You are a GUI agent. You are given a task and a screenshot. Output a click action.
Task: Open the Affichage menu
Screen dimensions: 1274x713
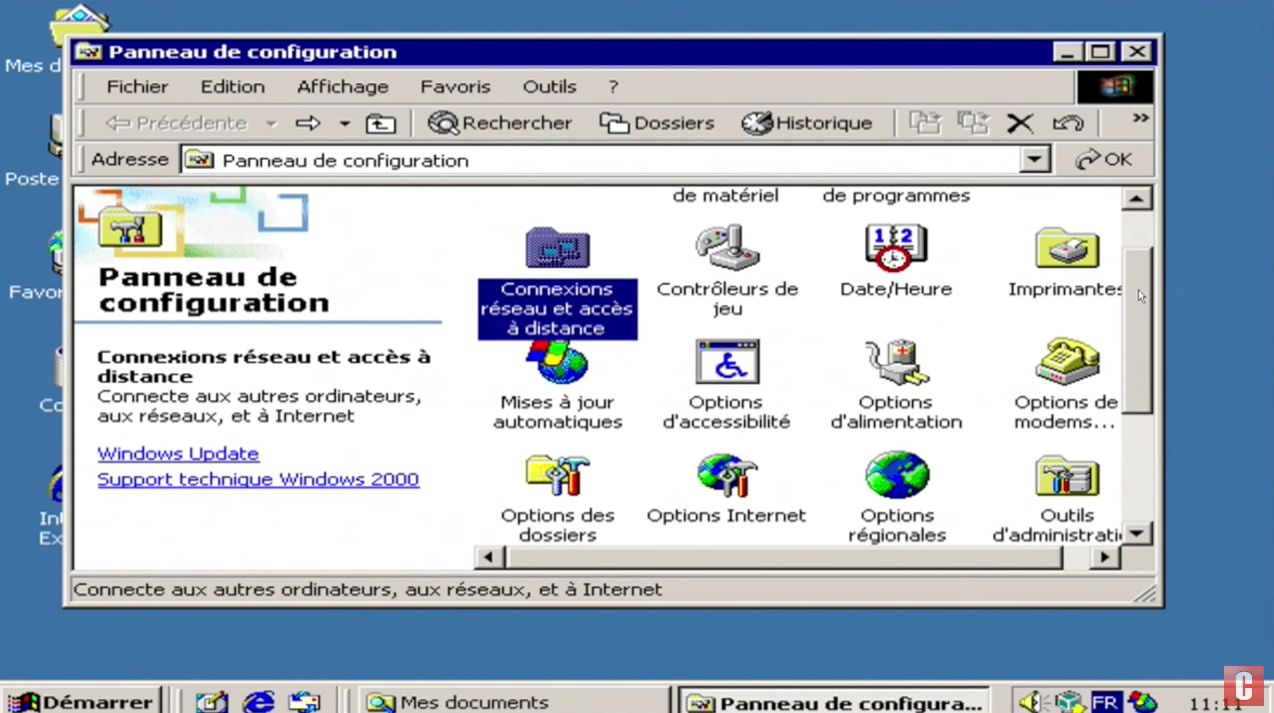pos(342,87)
